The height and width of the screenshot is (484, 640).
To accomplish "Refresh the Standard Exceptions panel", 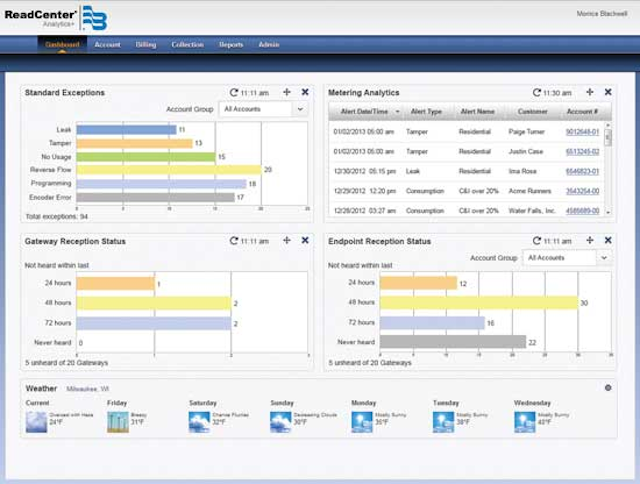I will (233, 93).
